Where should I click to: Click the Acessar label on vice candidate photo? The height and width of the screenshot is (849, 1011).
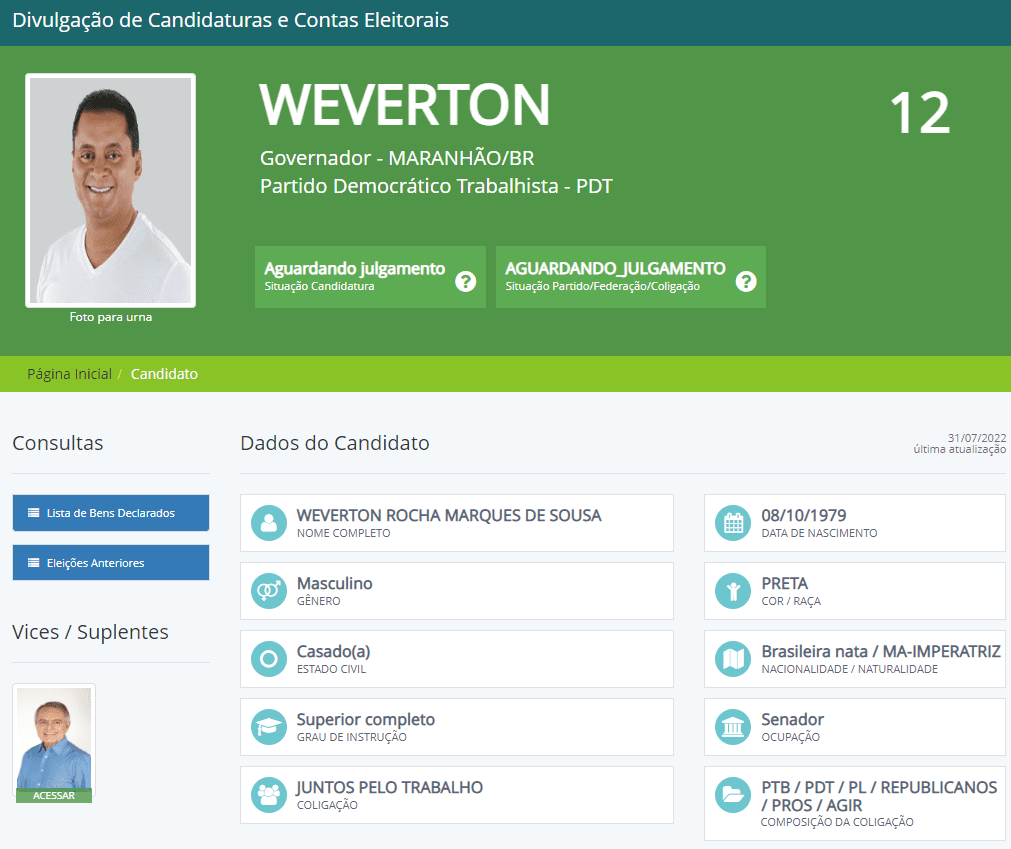54,796
